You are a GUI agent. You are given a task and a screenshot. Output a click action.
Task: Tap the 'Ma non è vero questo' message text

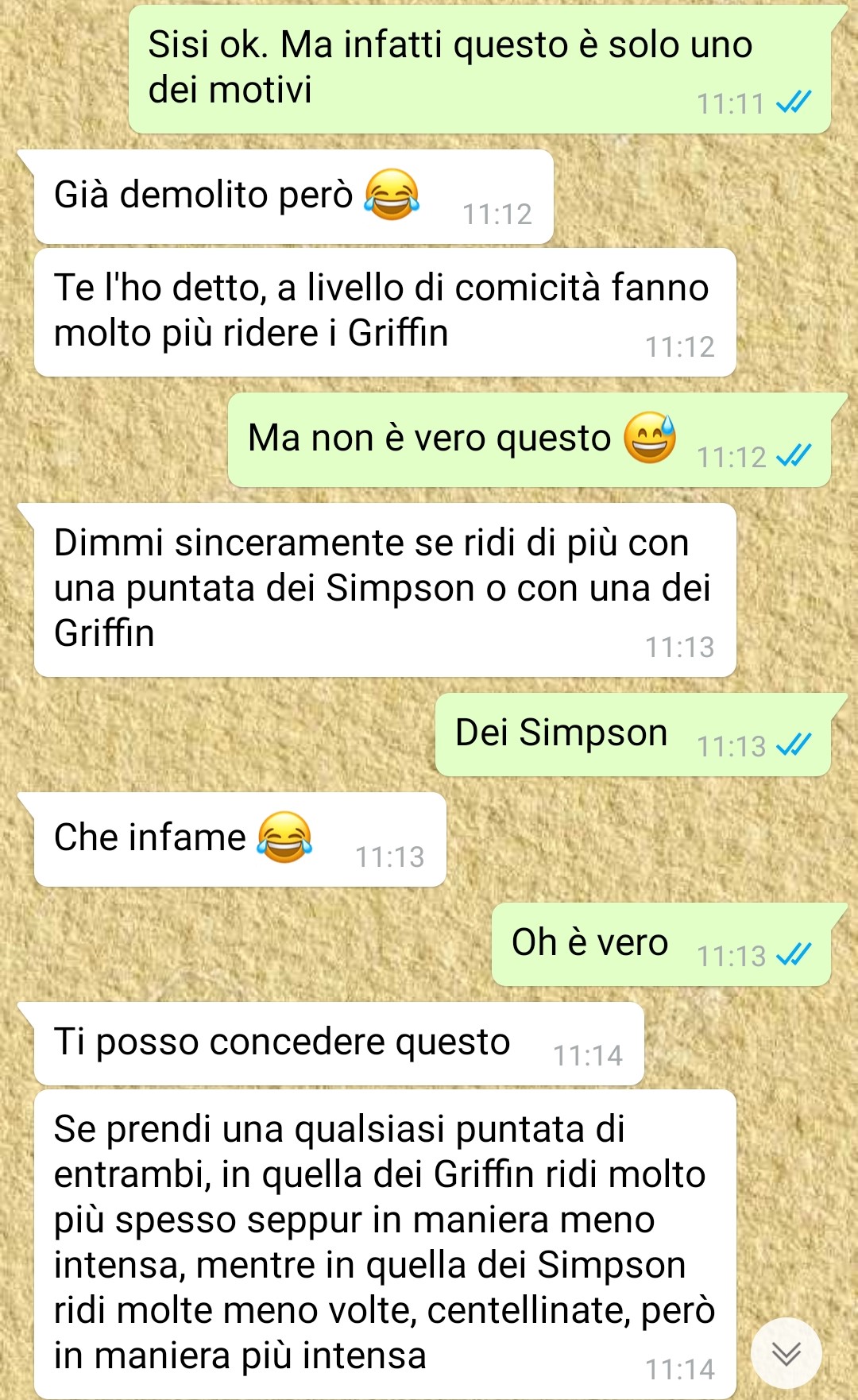(429, 438)
